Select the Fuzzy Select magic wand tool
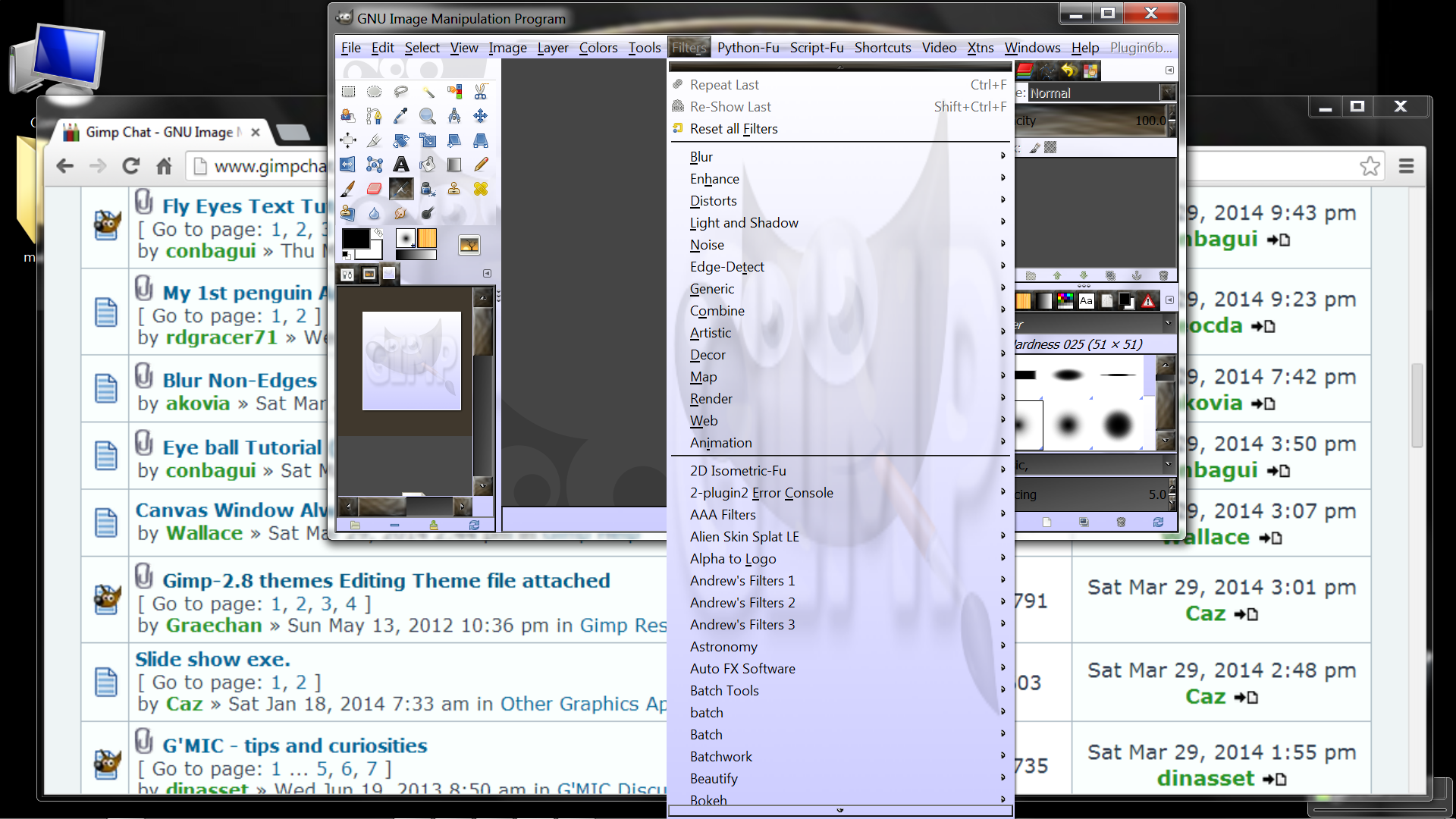This screenshot has width=1456, height=819. click(x=428, y=92)
